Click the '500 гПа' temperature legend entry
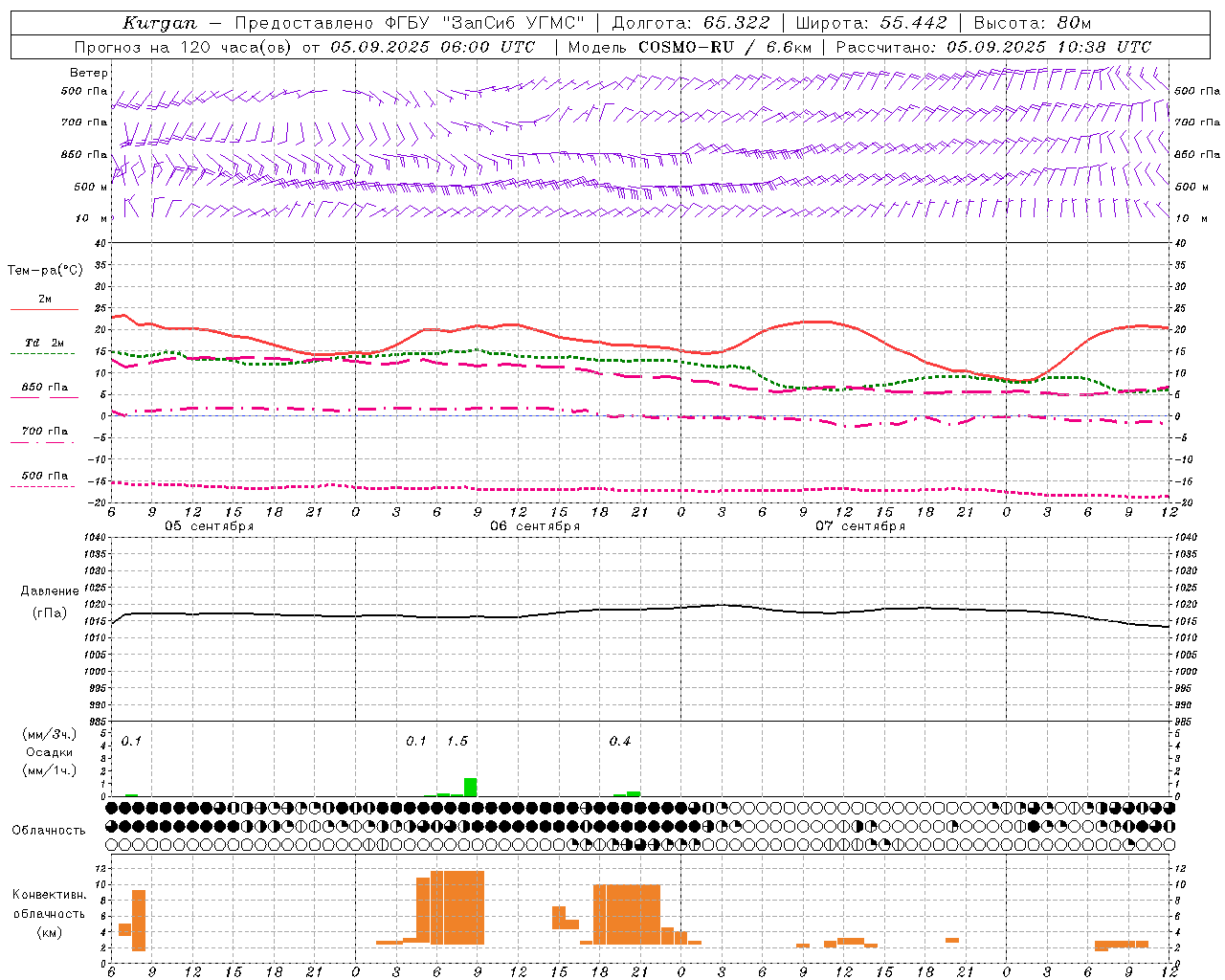 coord(44,476)
